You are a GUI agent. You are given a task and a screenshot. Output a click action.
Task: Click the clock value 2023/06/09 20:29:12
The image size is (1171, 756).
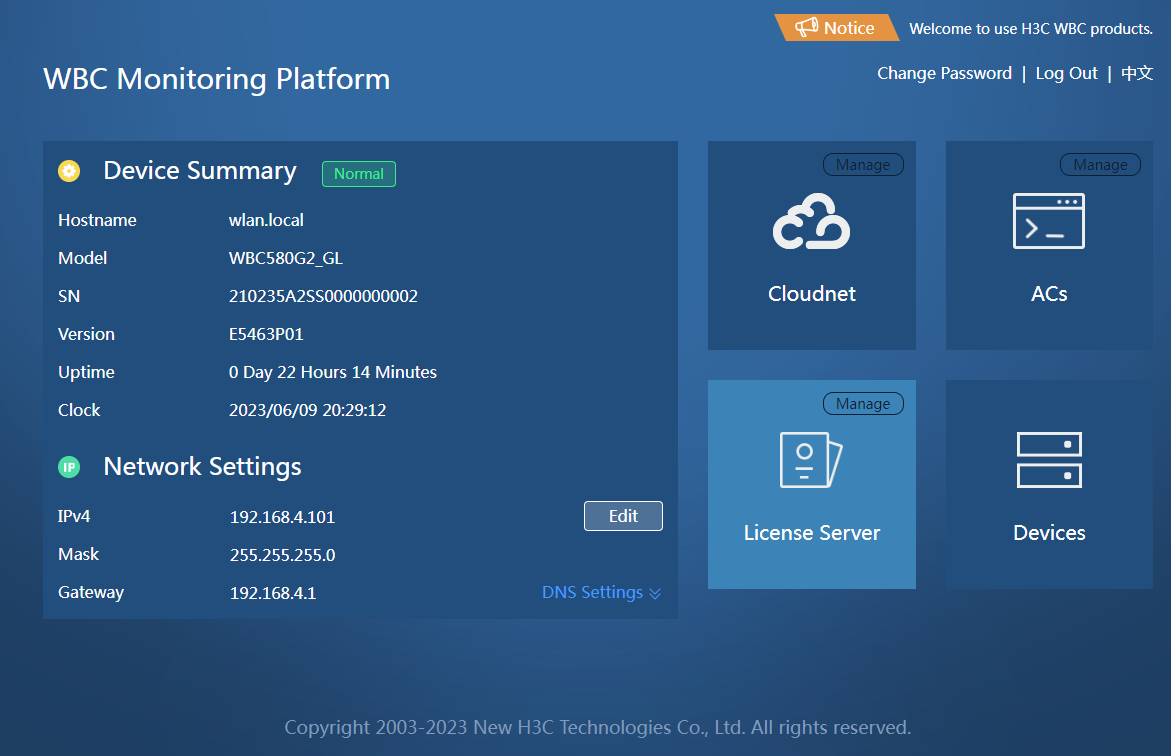pyautogui.click(x=308, y=410)
